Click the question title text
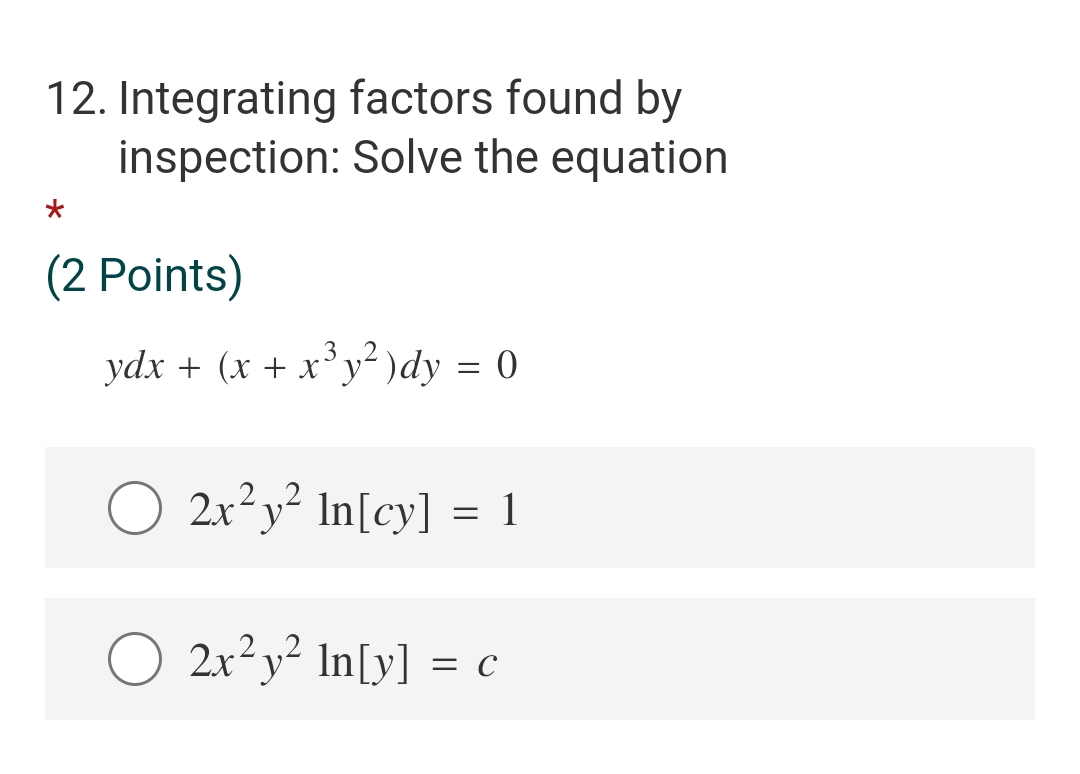1080x774 pixels. [400, 125]
